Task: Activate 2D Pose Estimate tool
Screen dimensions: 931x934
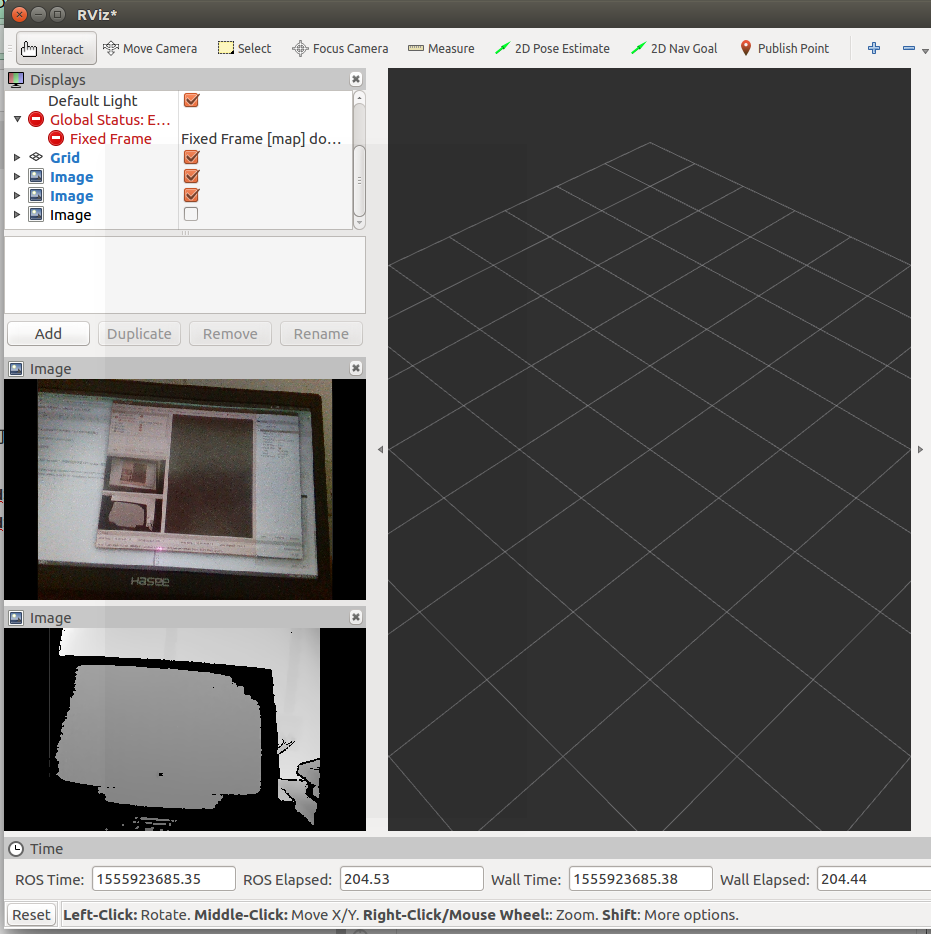Action: point(552,49)
